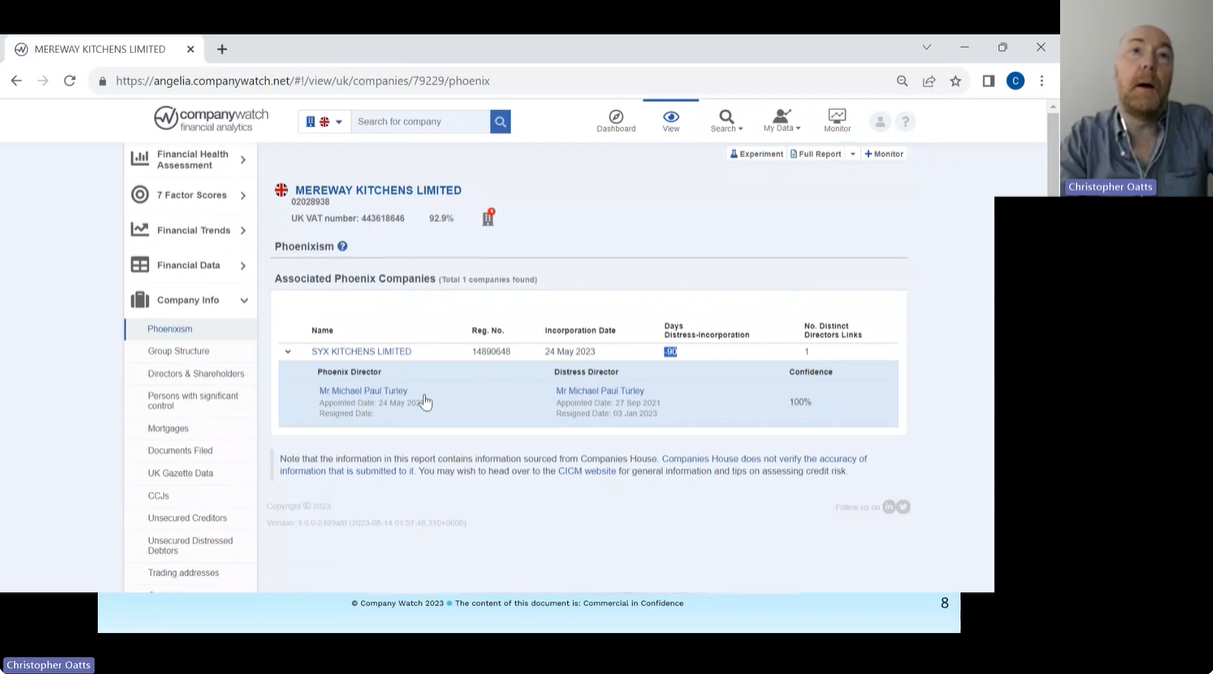Click the user profile avatar icon
Viewport: 1213px width, 674px height.
click(880, 122)
